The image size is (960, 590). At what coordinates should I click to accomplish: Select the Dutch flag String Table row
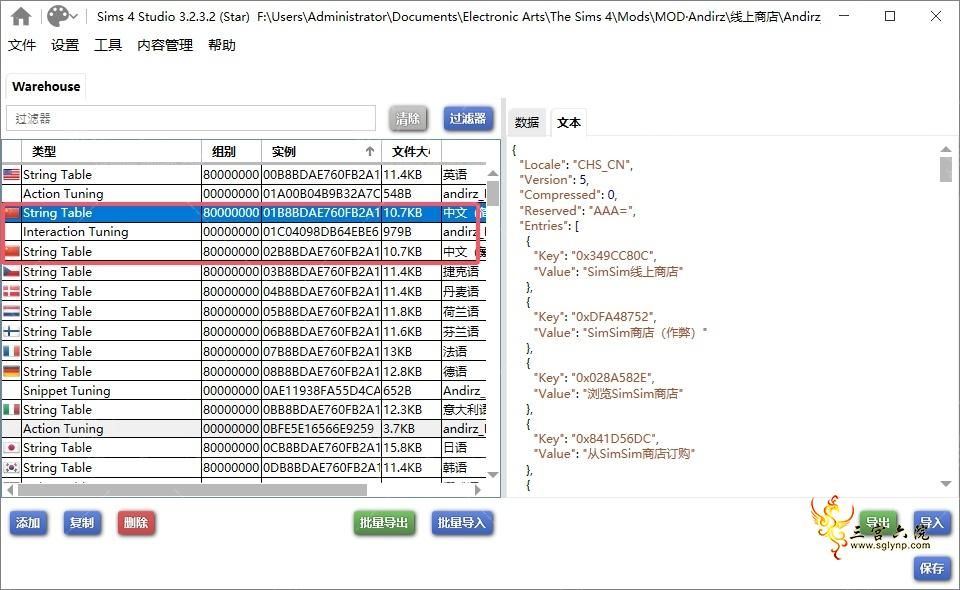245,312
